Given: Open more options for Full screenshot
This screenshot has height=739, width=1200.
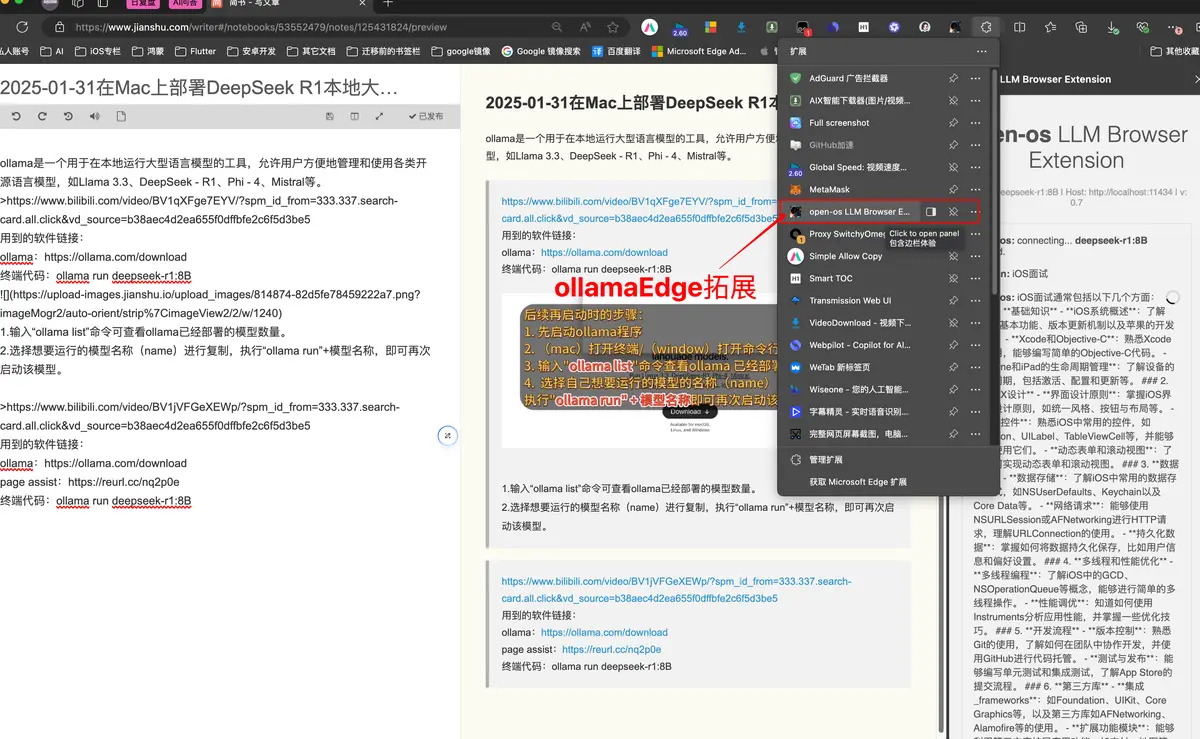Looking at the screenshot, I should (975, 123).
